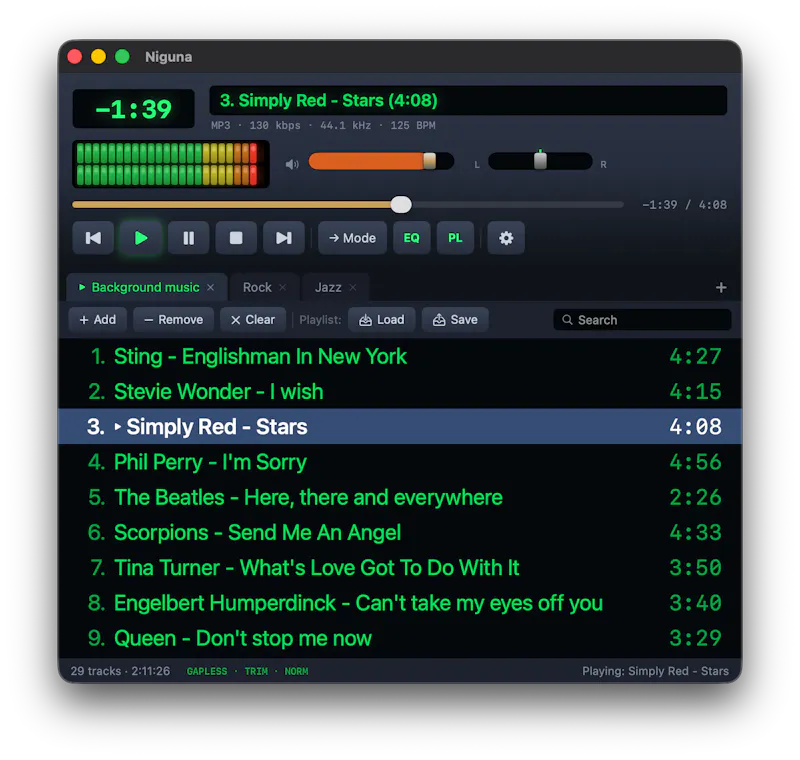Stop playback with the stop icon
Viewport: 800px width, 760px height.
coord(236,238)
